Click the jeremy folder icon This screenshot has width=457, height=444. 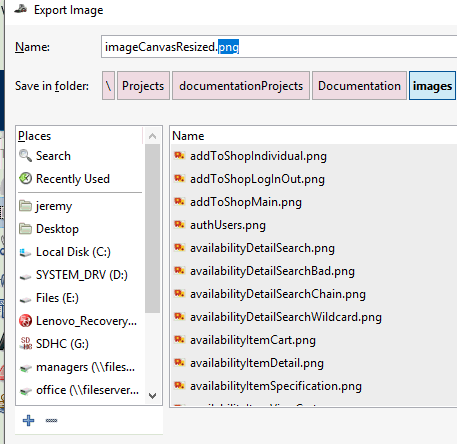[x=25, y=206]
